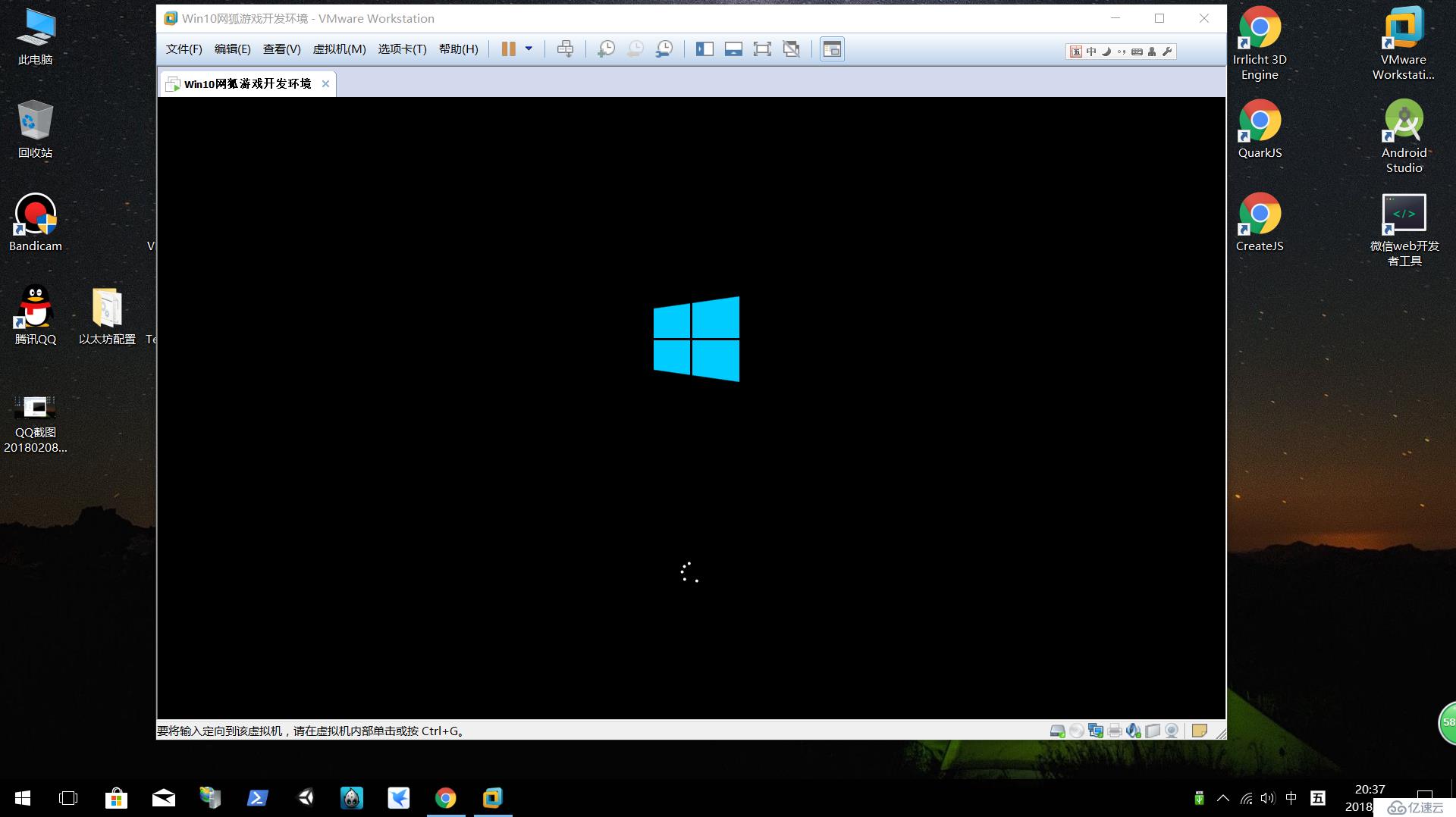
Task: Click the webcam status icon
Action: 1172,731
